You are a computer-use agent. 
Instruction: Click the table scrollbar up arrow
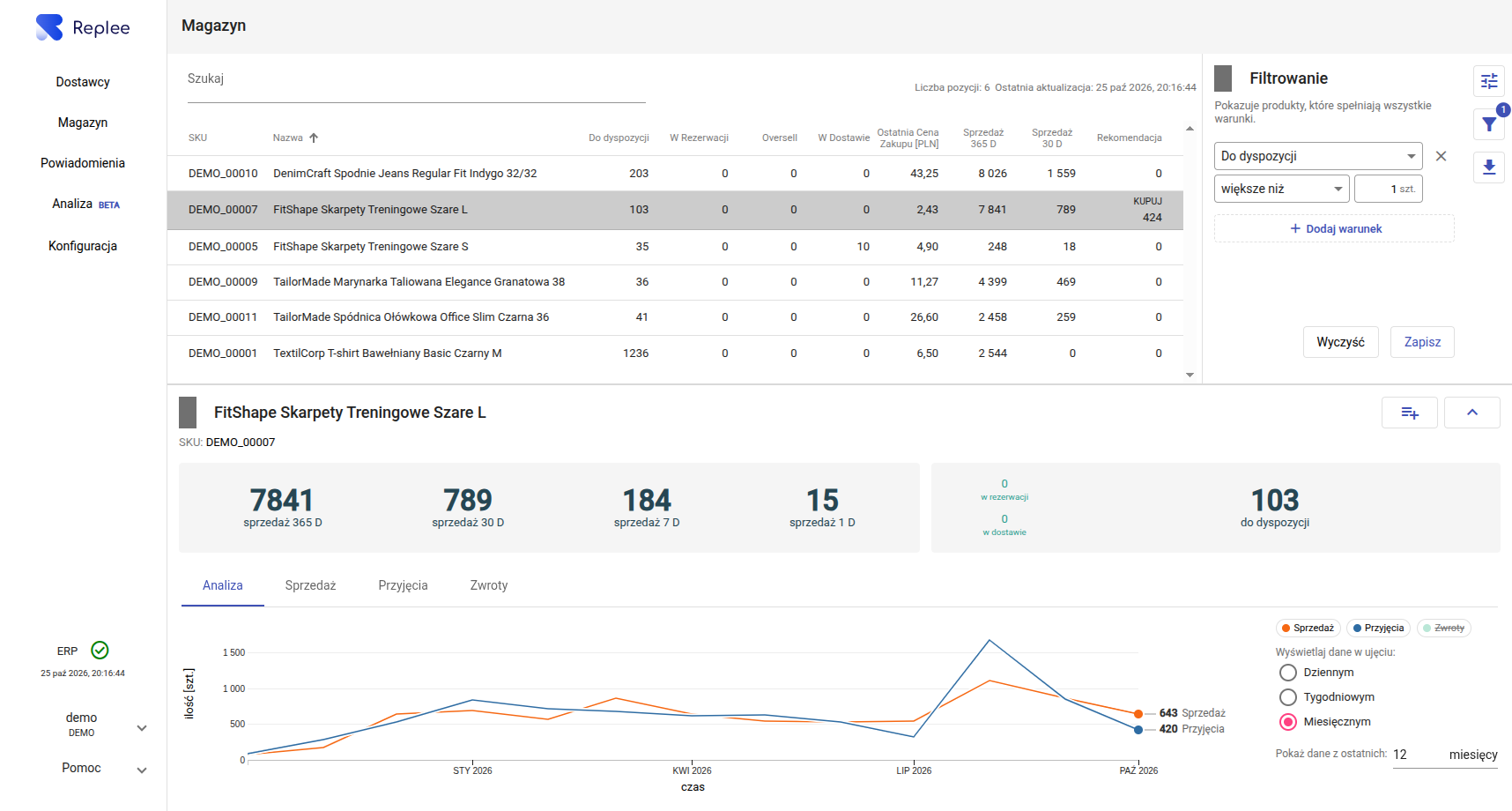pyautogui.click(x=1190, y=129)
